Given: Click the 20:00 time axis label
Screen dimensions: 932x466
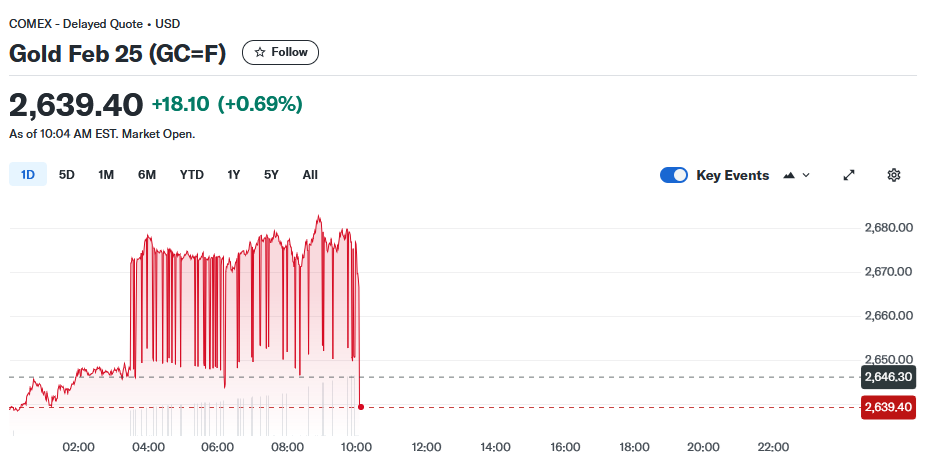Looking at the screenshot, I should click(x=704, y=447).
